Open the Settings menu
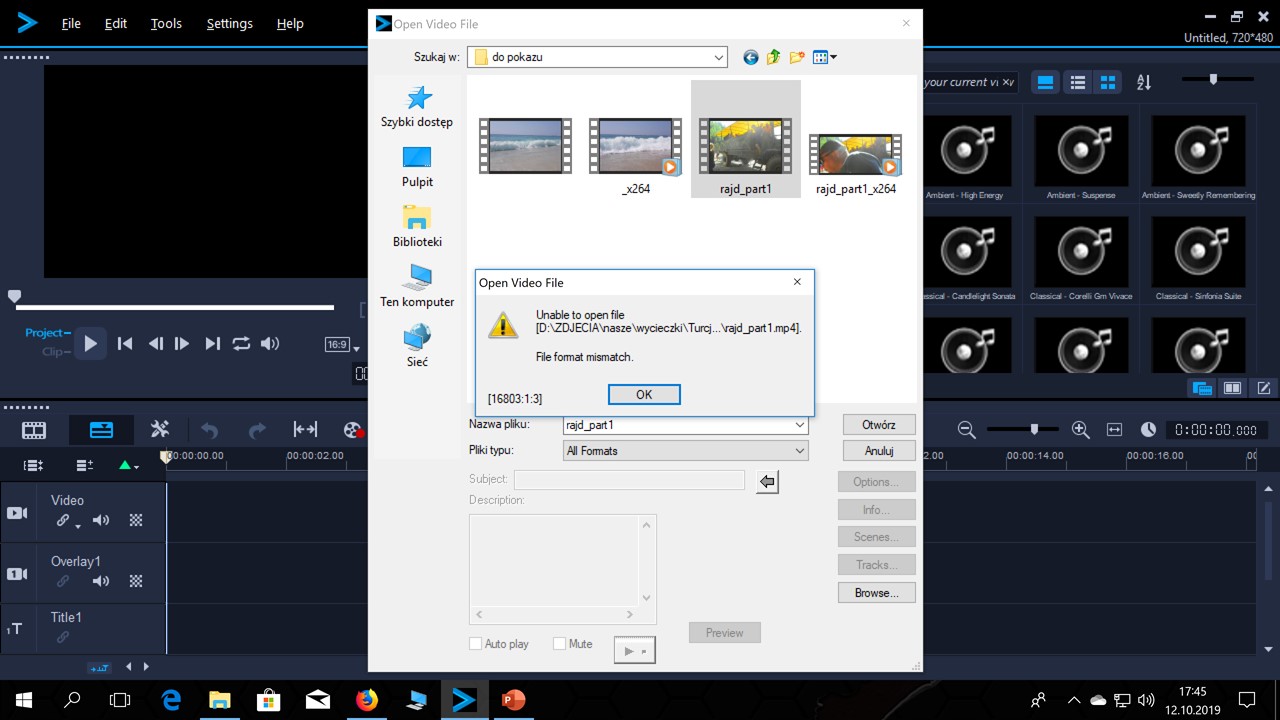Screen dimensions: 1280x720 coord(229,24)
